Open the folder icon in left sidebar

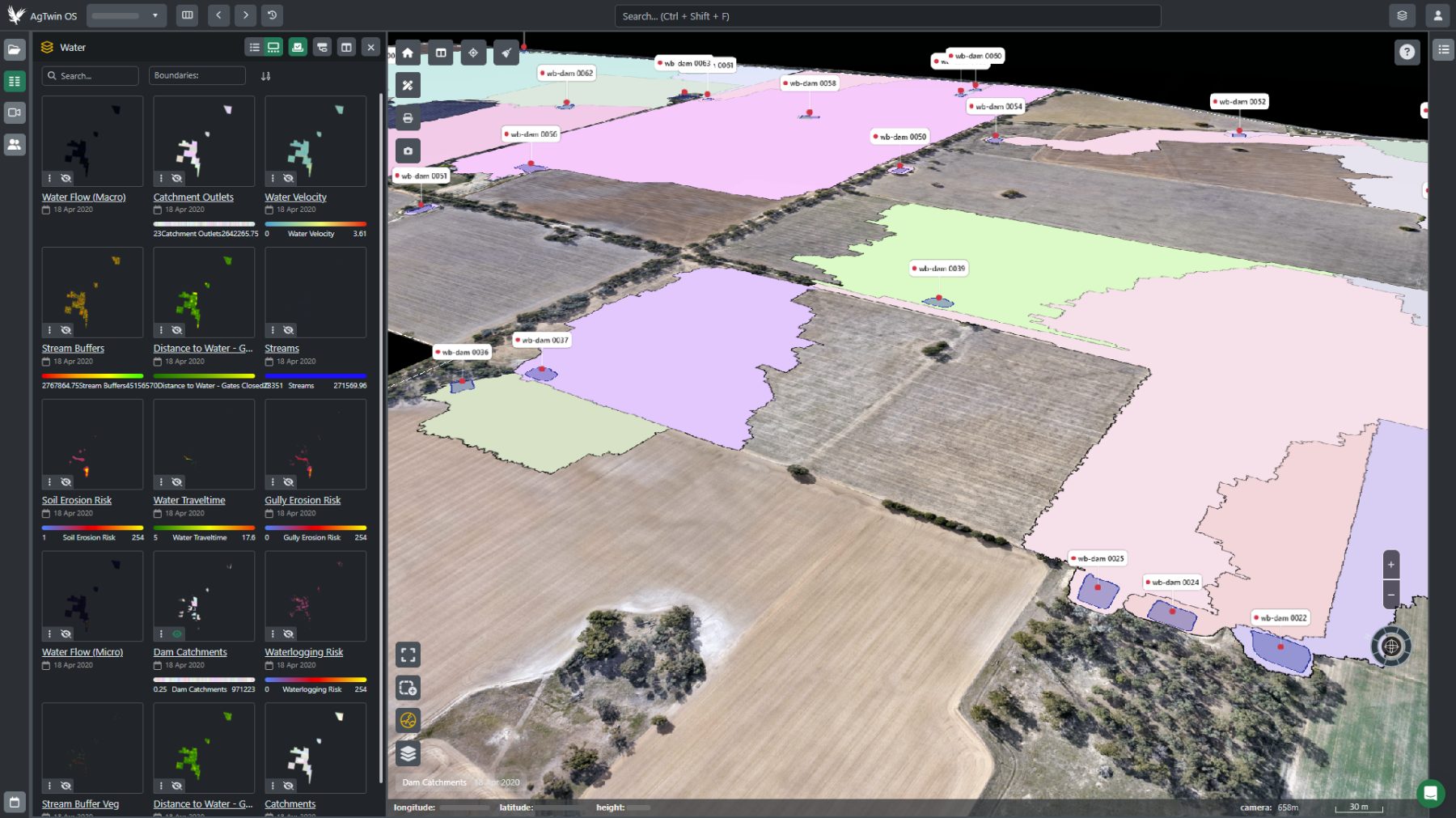click(15, 49)
